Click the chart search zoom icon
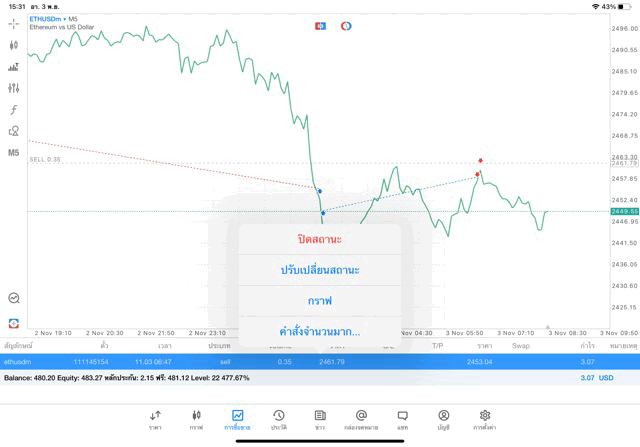 (13, 298)
